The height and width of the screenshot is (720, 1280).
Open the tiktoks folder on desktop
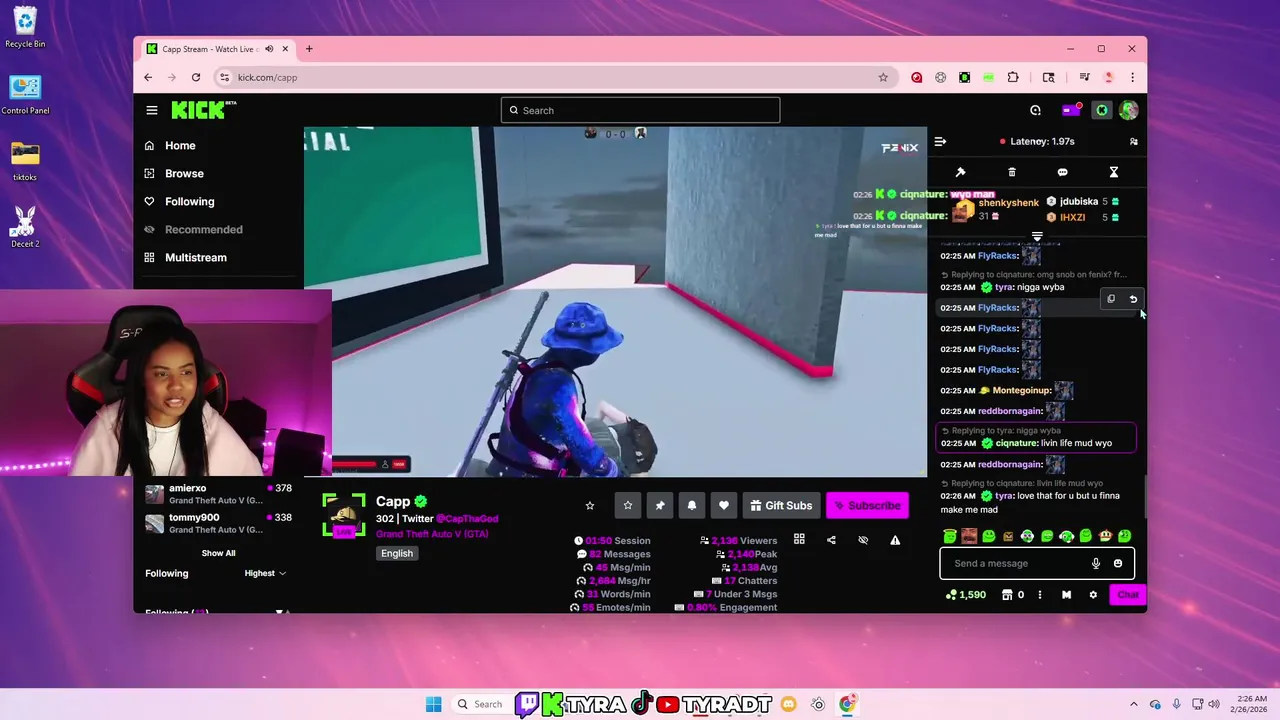click(25, 160)
